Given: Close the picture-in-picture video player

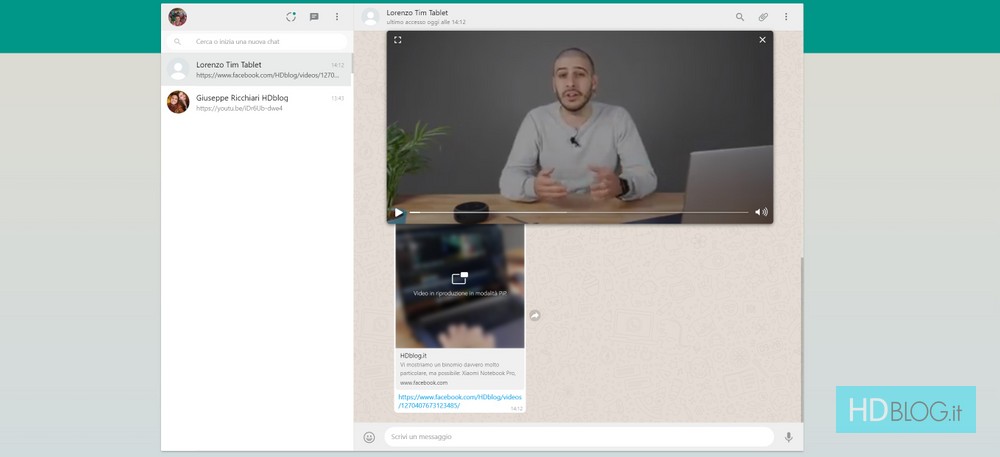Looking at the screenshot, I should coord(762,40).
